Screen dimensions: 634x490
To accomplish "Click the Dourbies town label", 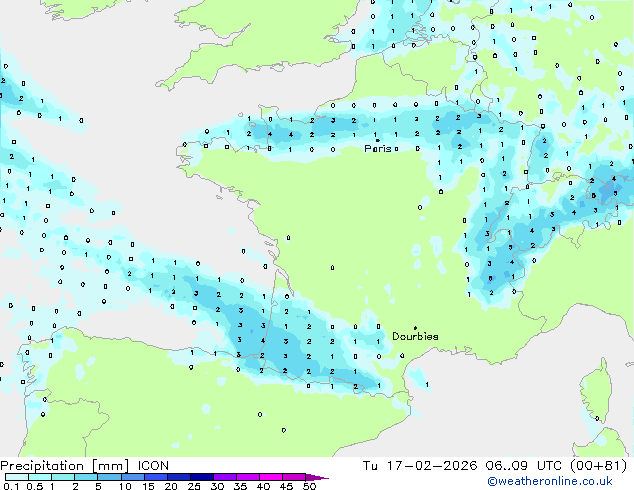I will (x=415, y=336).
